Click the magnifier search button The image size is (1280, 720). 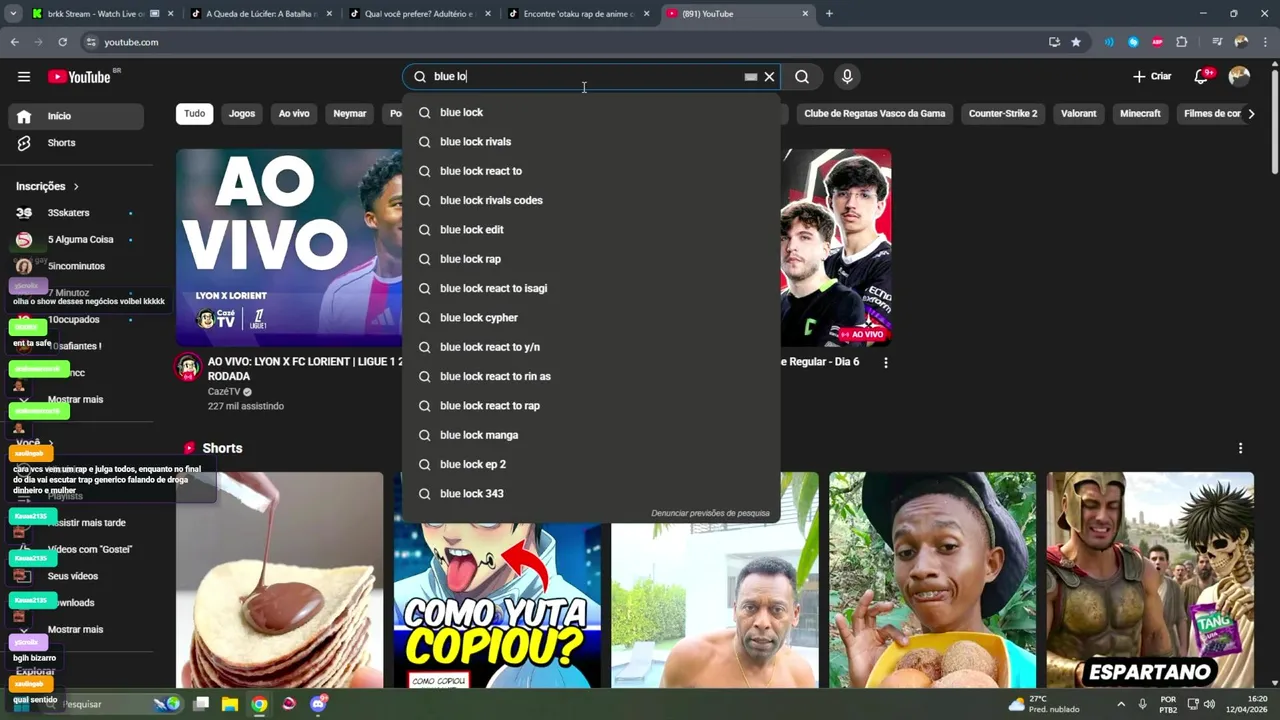coord(802,77)
